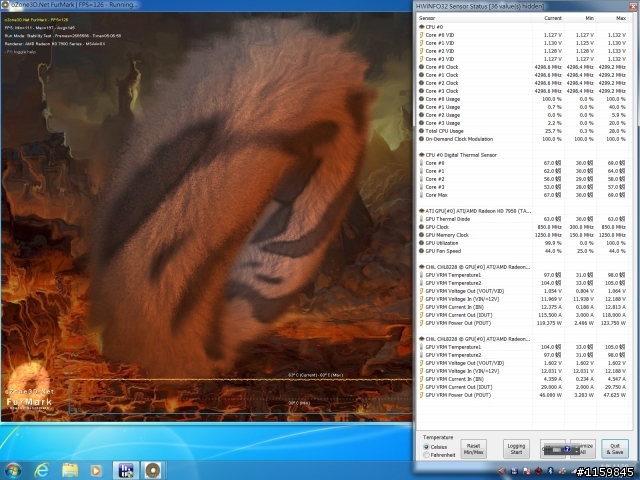Select the GPU Memory Clock row
The width and height of the screenshot is (640, 480).
coord(522,235)
